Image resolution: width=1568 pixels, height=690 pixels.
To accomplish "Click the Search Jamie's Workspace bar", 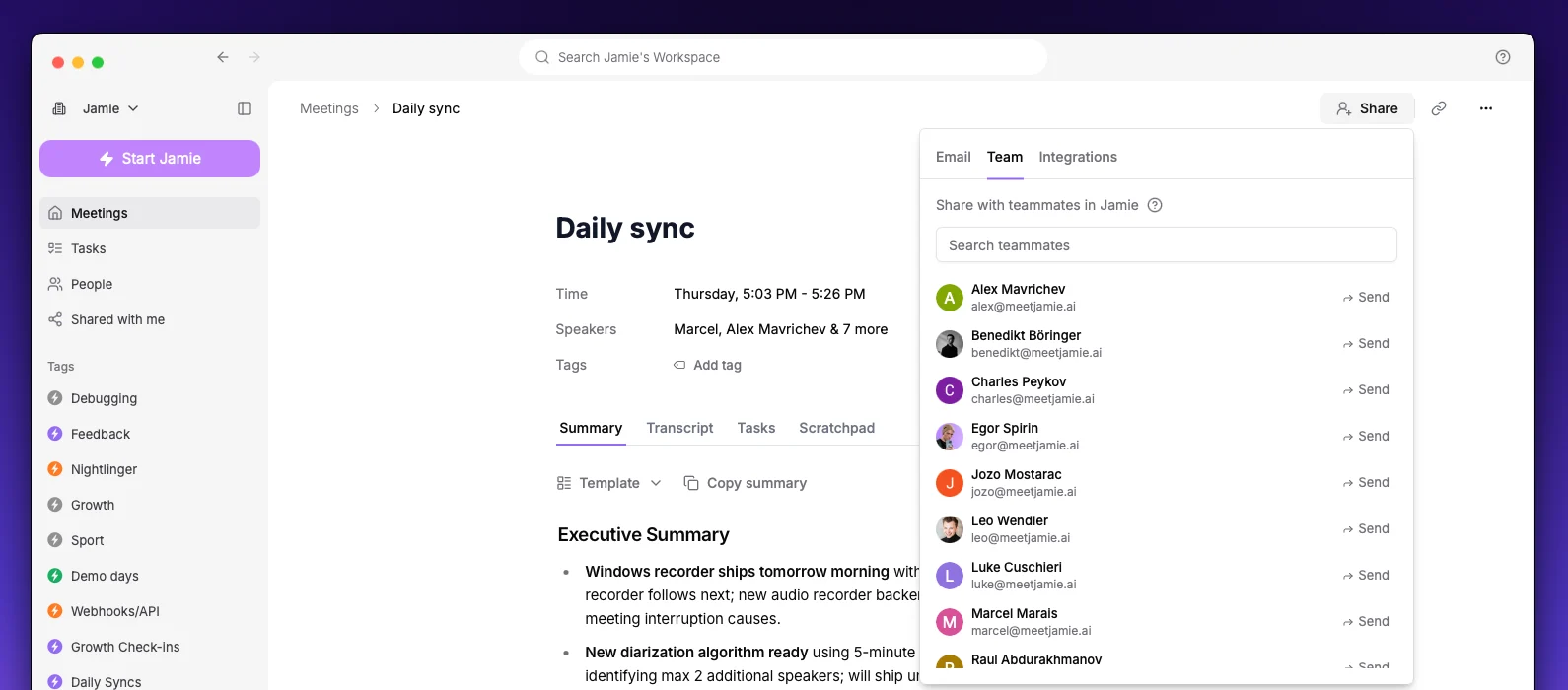I will tap(783, 57).
